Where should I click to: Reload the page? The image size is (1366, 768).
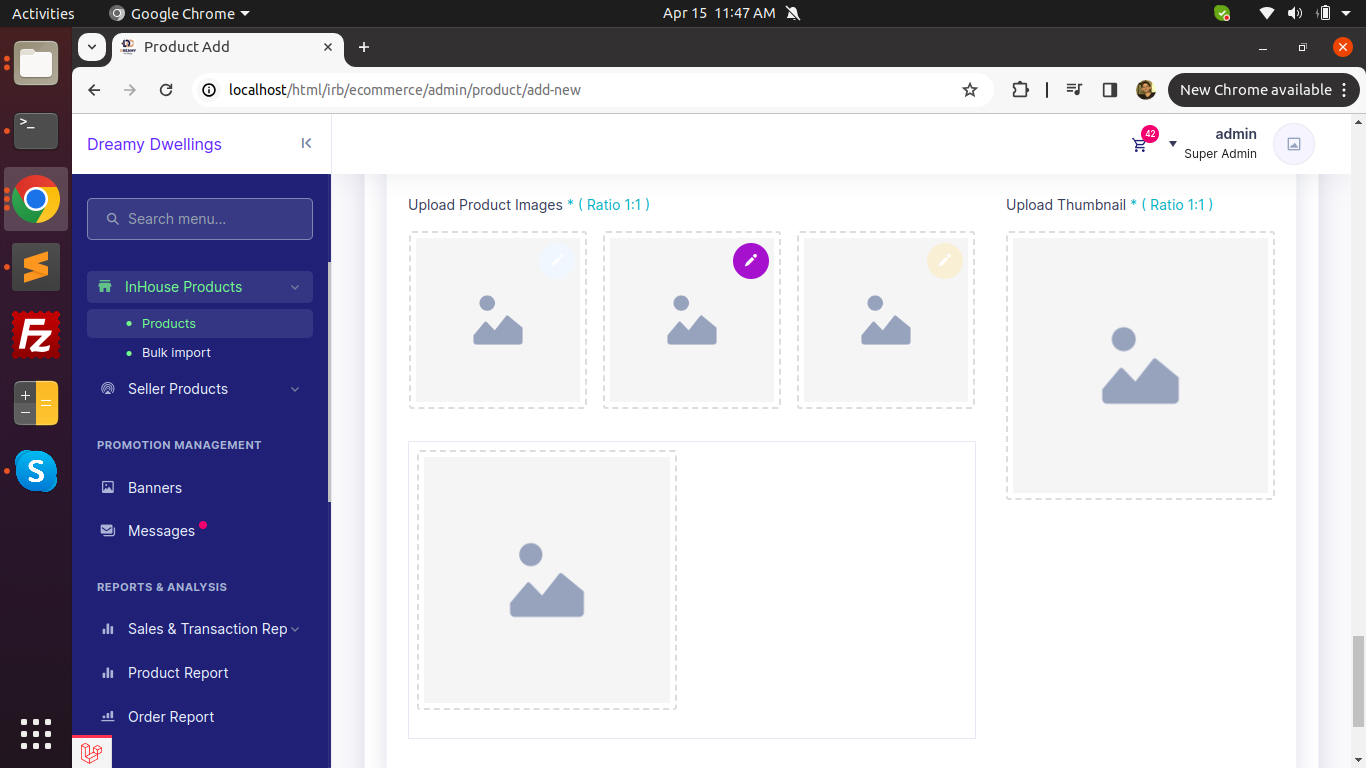[166, 90]
